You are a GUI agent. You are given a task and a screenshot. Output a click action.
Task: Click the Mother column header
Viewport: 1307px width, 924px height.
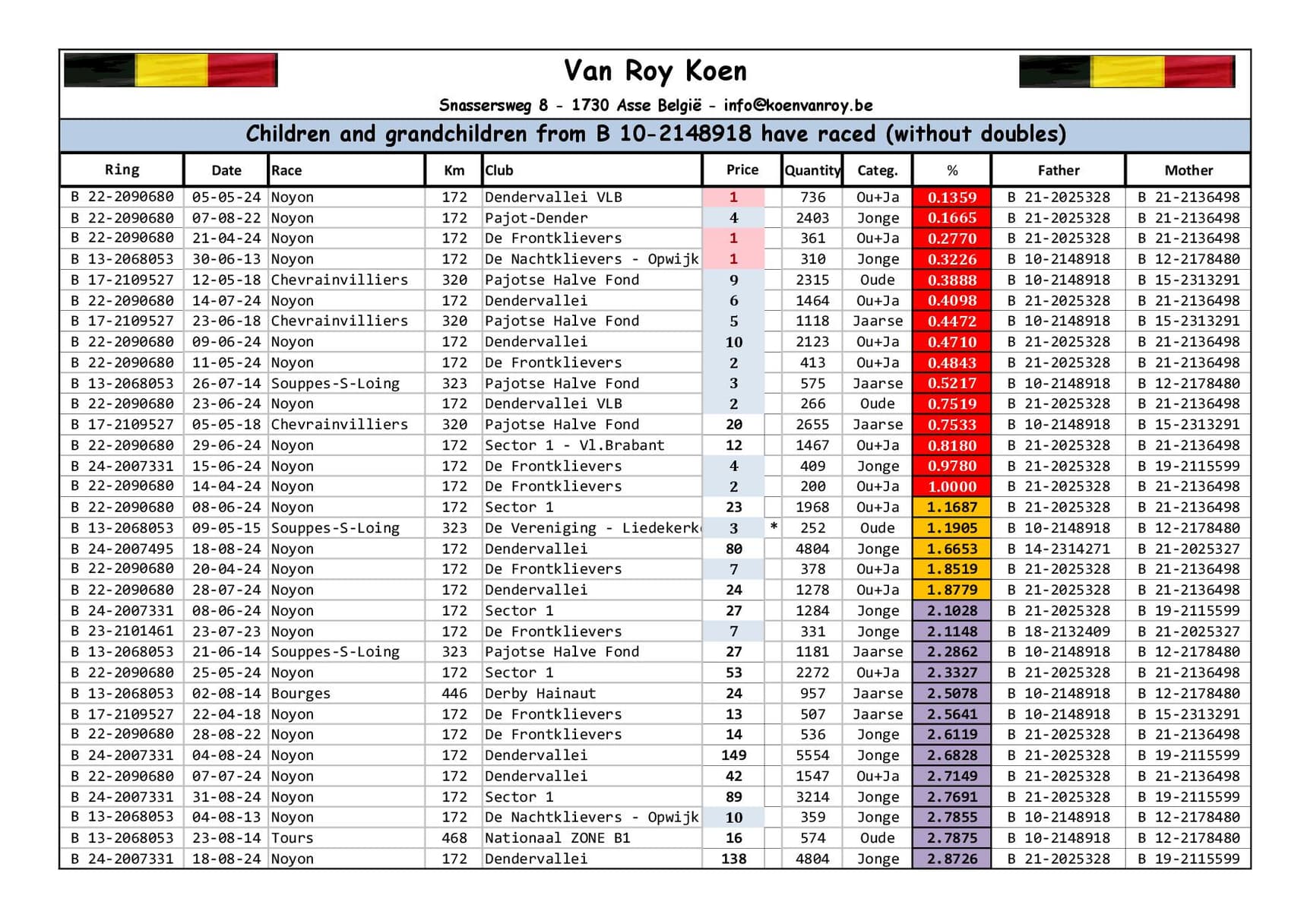coord(1188,171)
